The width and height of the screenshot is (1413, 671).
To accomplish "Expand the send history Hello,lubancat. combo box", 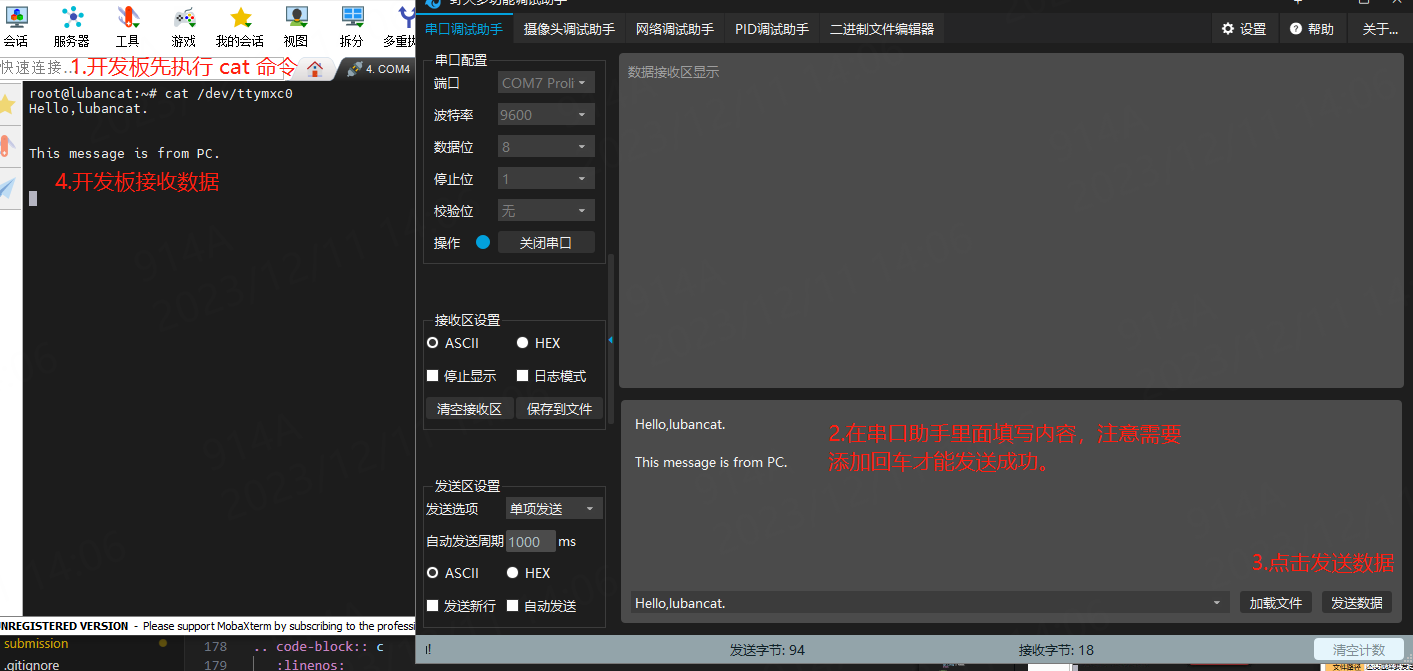I will click(x=1217, y=603).
